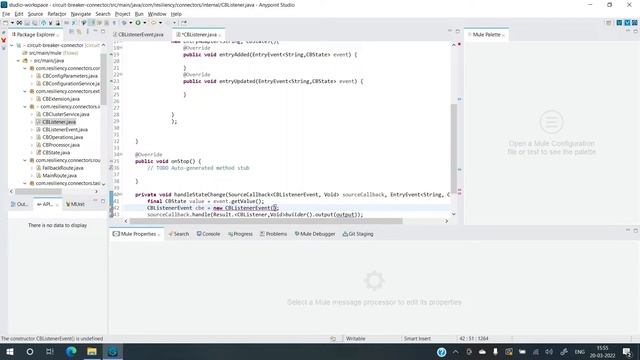Click the Open Perspective icon at top right
The width and height of the screenshot is (640, 360).
tap(609, 23)
